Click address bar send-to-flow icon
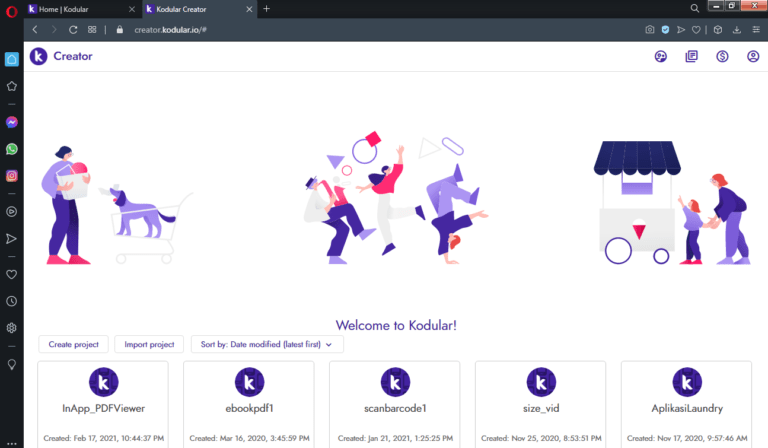The width and height of the screenshot is (768, 448). 681,30
